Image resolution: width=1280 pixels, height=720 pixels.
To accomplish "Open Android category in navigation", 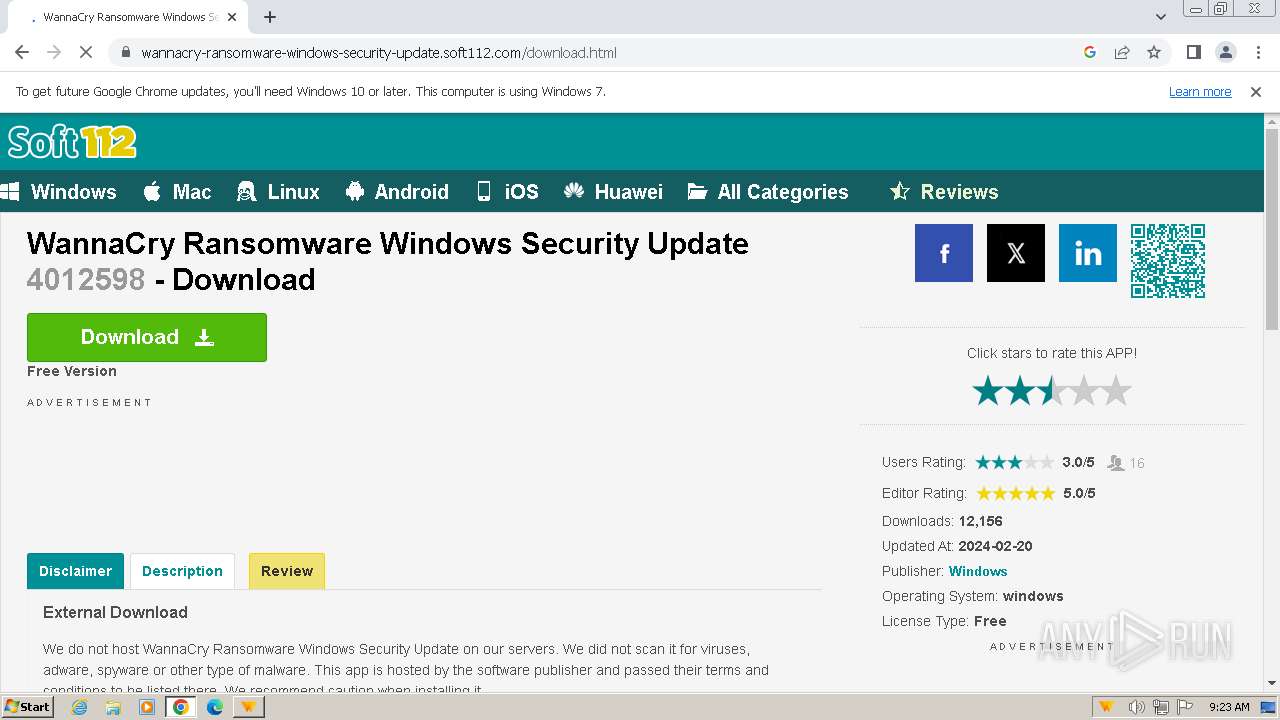I will [397, 192].
